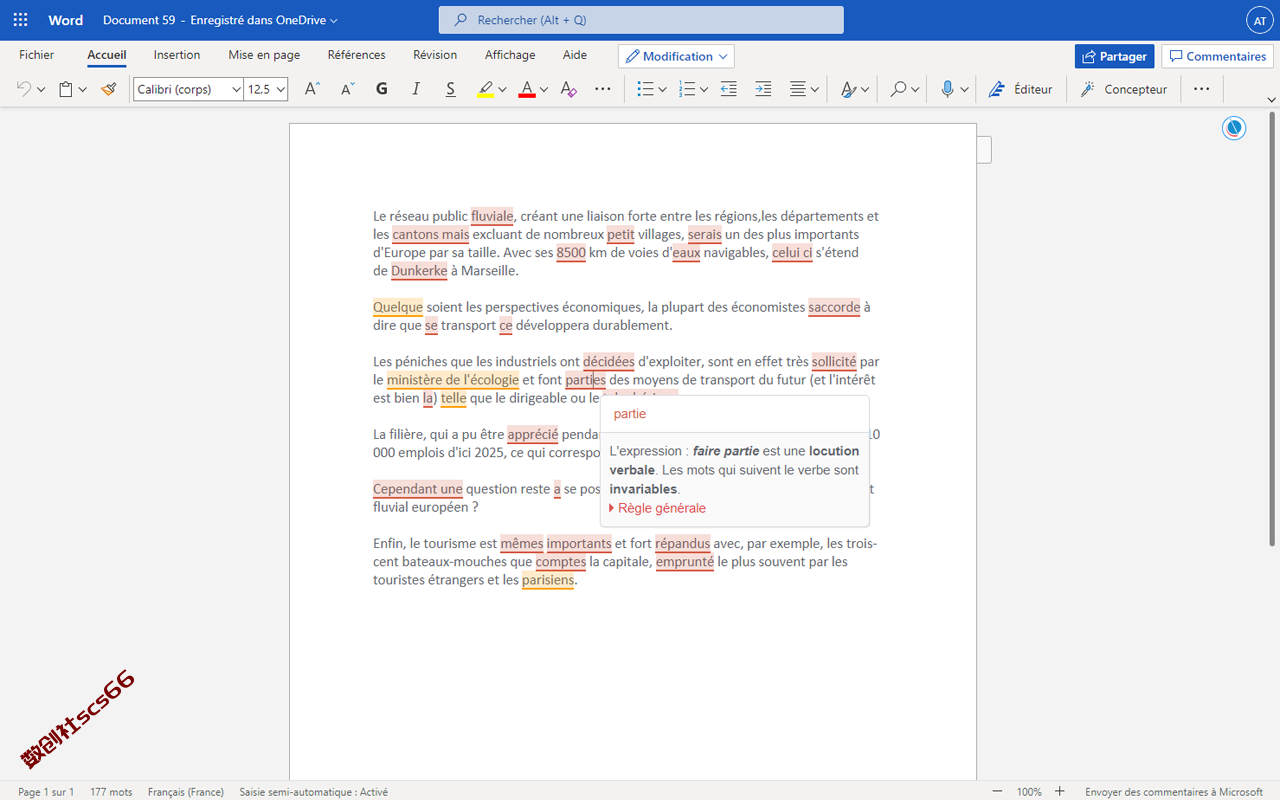The image size is (1280, 800).
Task: Expand the ribbon display chevron
Action: click(1271, 100)
